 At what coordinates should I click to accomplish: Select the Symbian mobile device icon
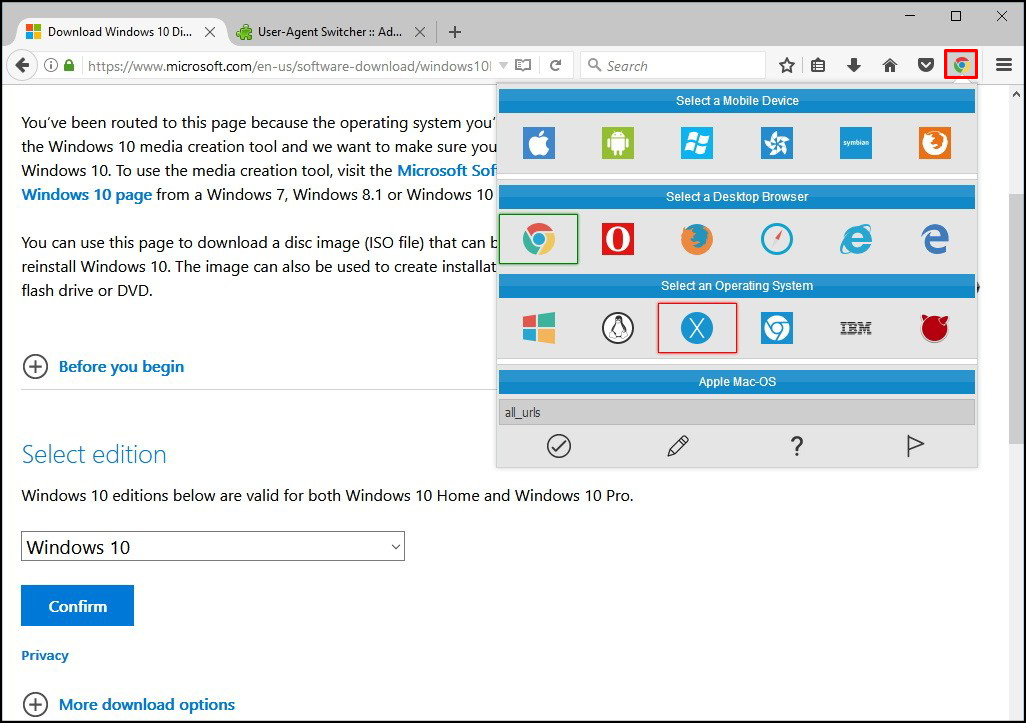(856, 143)
